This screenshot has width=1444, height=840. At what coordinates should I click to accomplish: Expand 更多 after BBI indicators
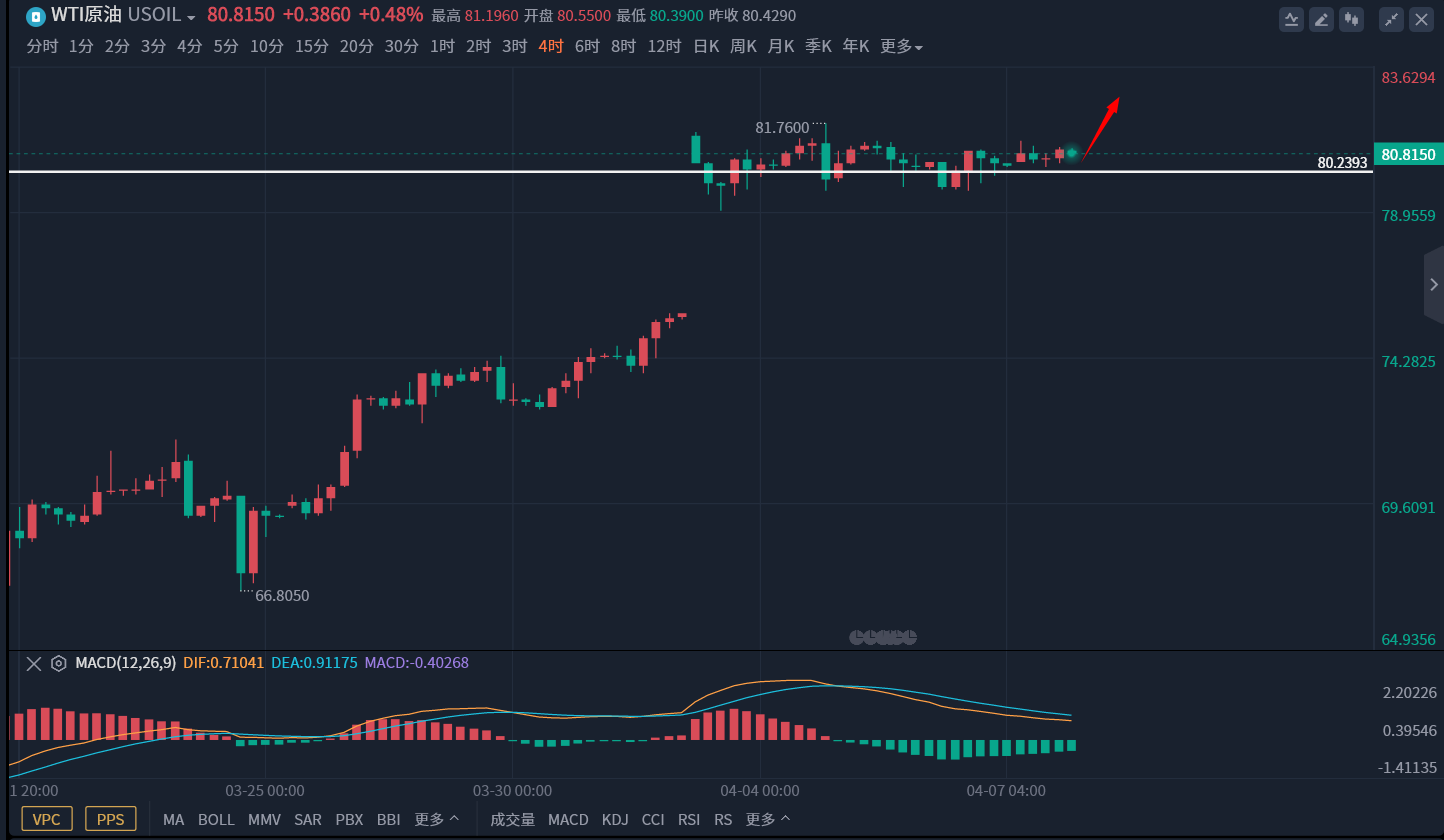[x=437, y=819]
